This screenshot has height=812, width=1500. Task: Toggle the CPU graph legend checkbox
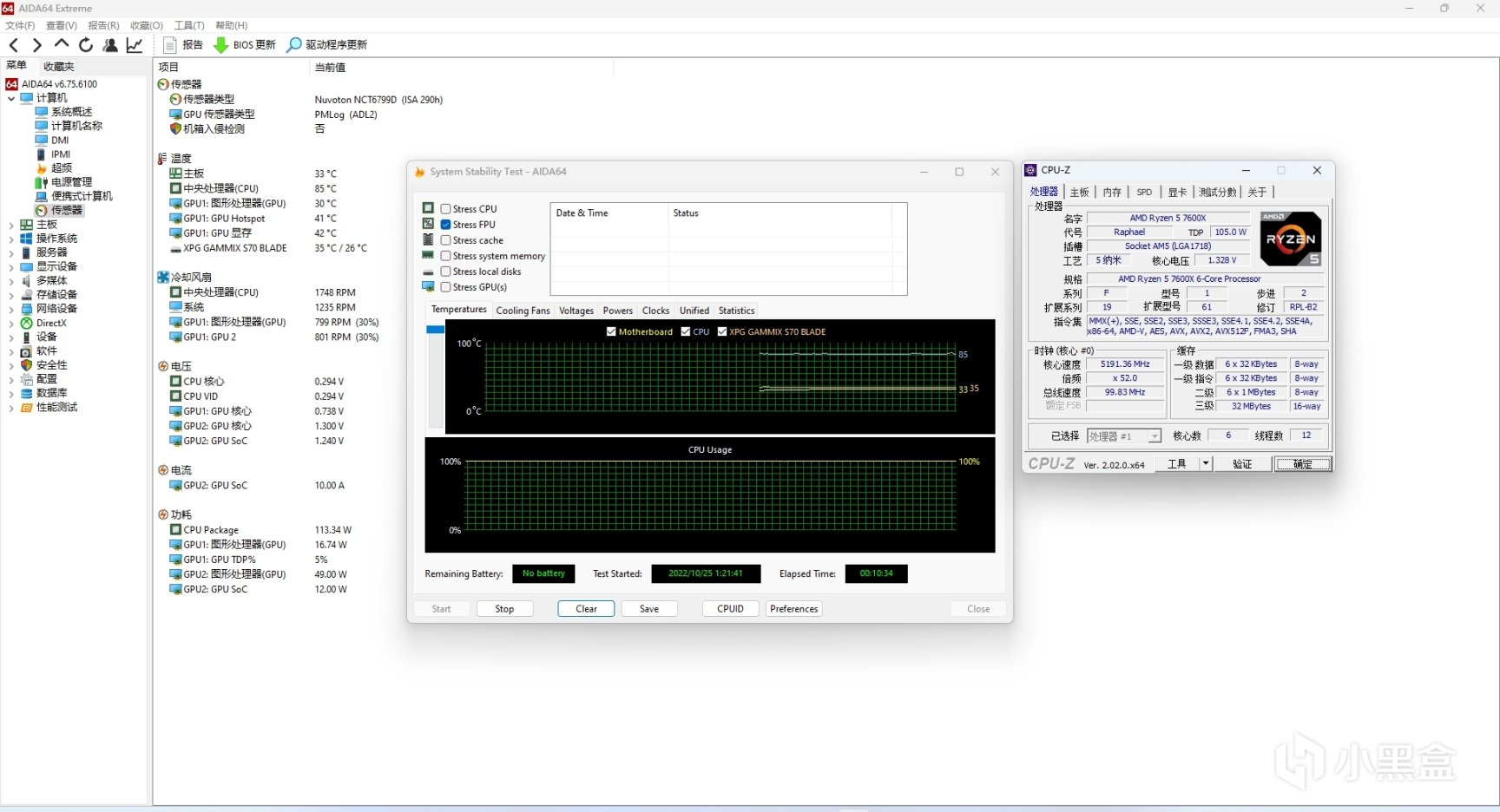point(686,331)
